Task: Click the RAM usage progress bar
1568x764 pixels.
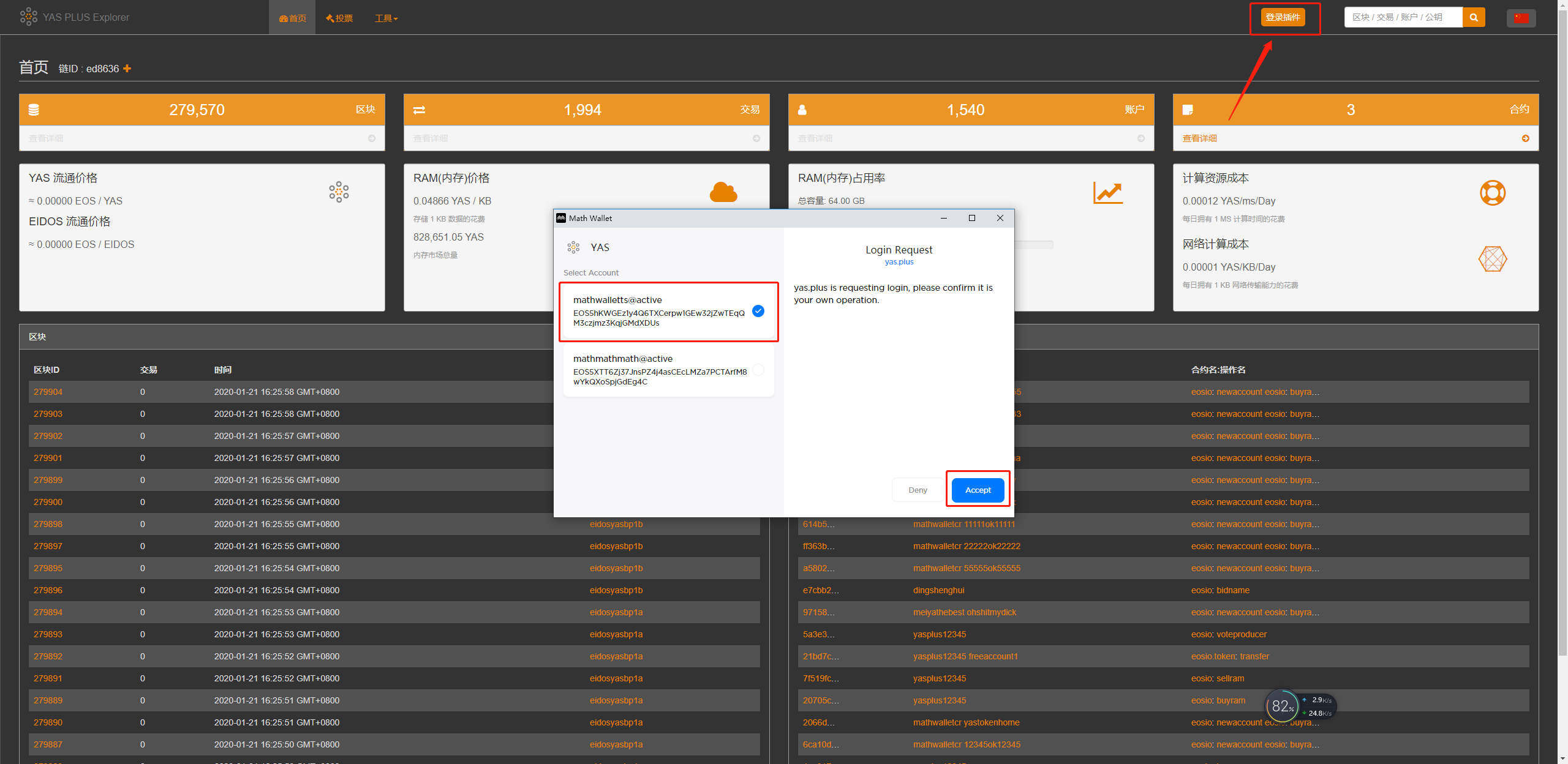Action: 1034,245
